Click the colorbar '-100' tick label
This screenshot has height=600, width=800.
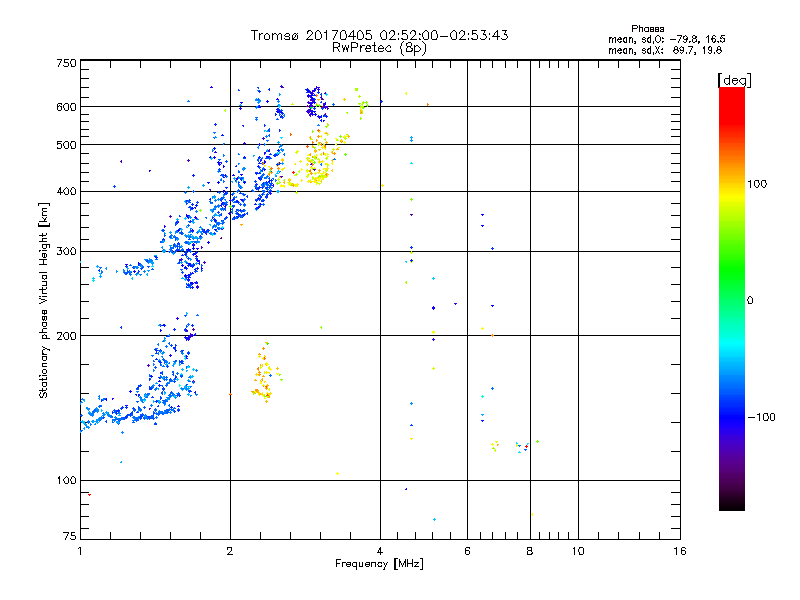(x=761, y=417)
